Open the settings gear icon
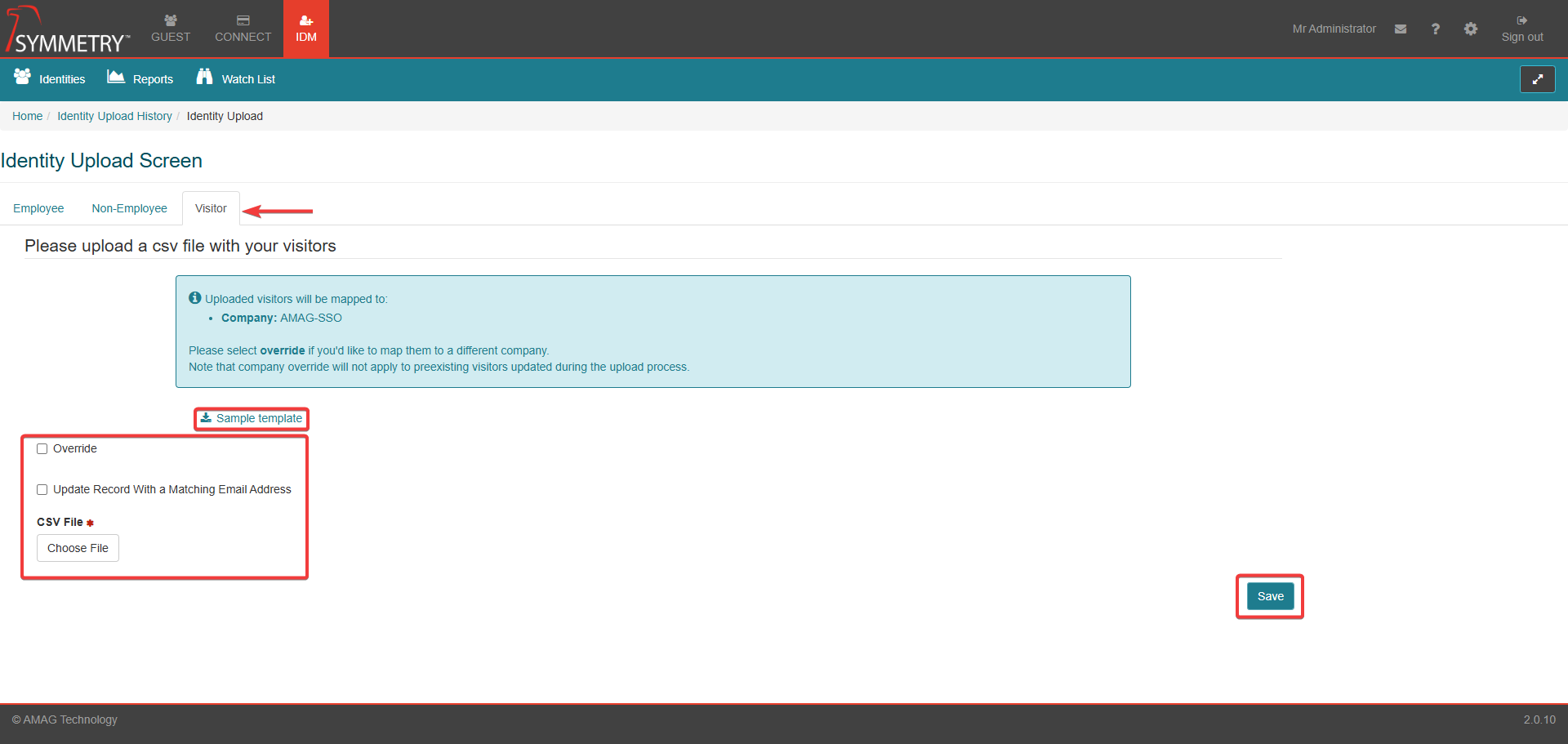Screen dimensions: 1568x744 click(x=1471, y=29)
